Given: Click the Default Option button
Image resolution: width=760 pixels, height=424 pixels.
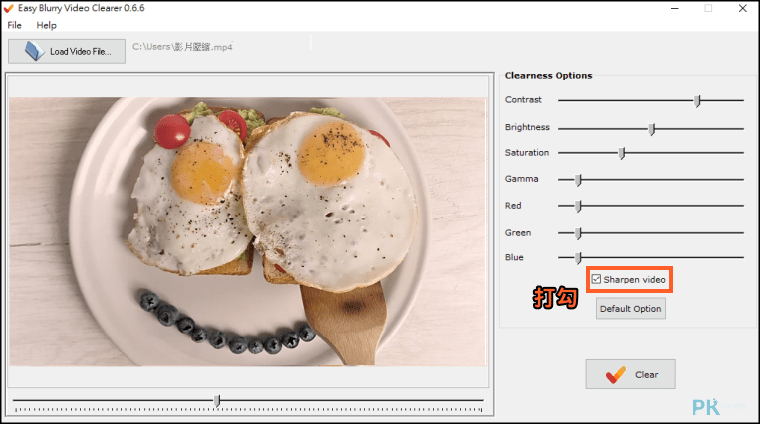Looking at the screenshot, I should (631, 309).
